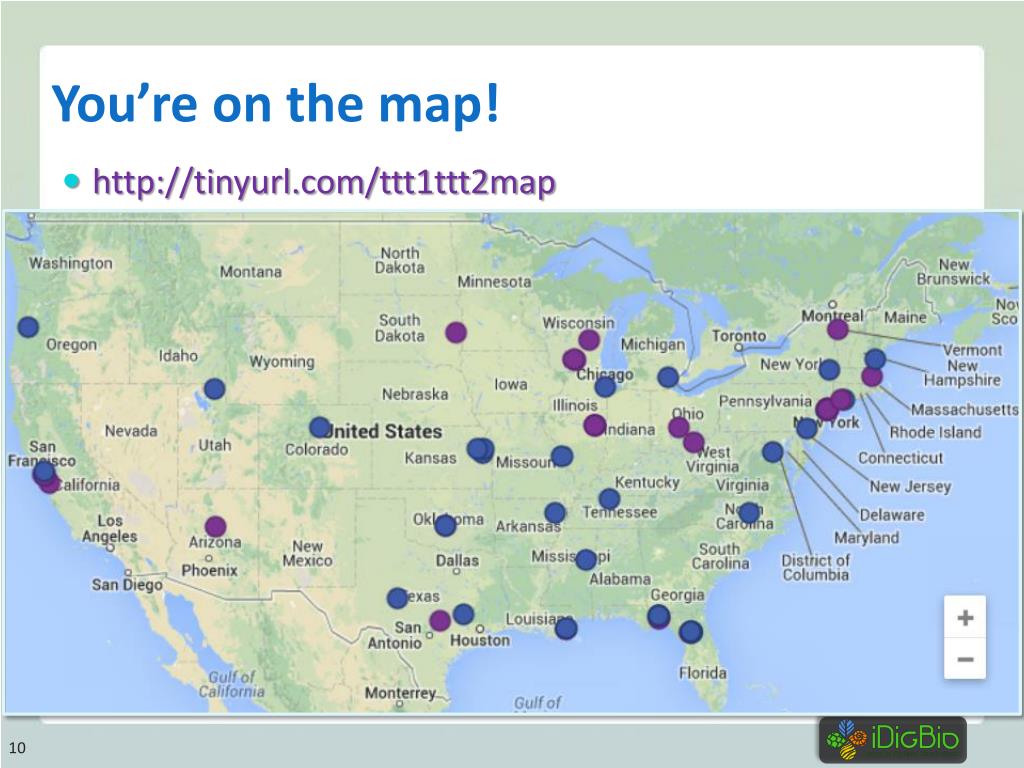
Task: Select the blue marker near District of Columbia
Action: tap(773, 451)
